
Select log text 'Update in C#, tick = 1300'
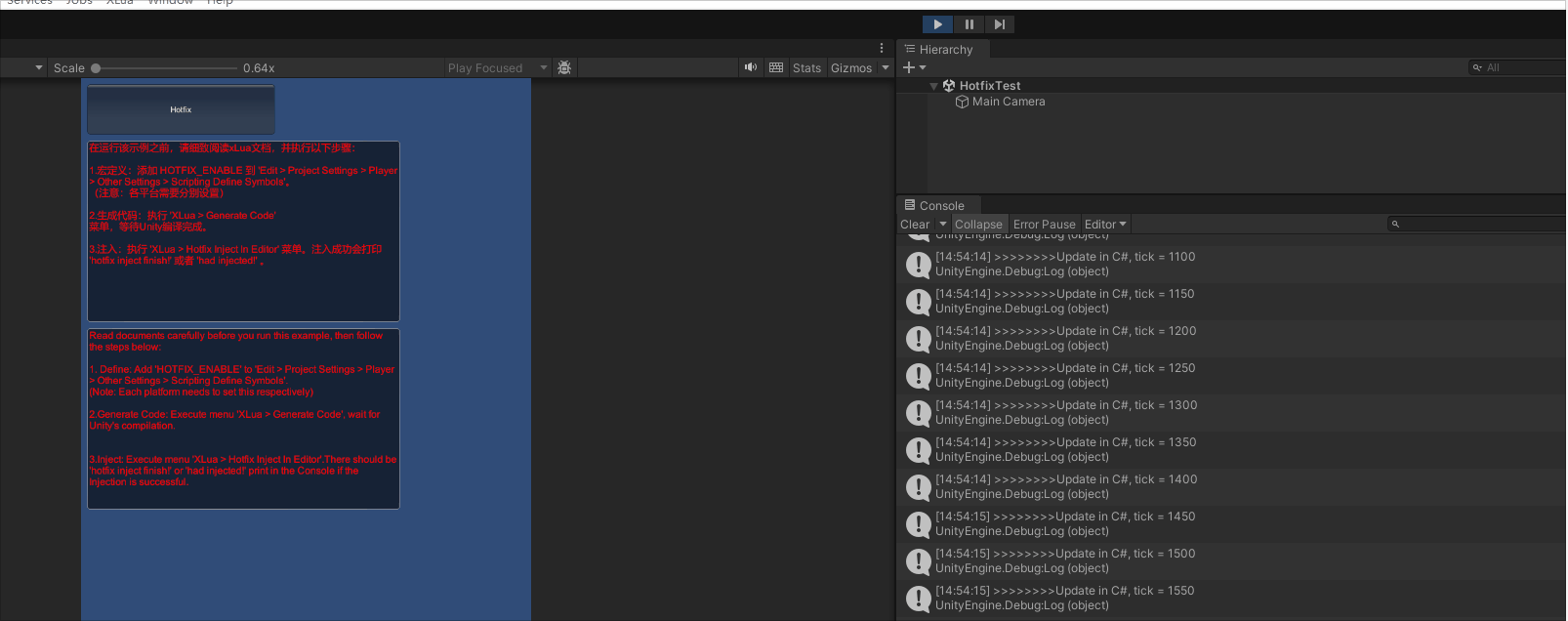coord(1127,405)
